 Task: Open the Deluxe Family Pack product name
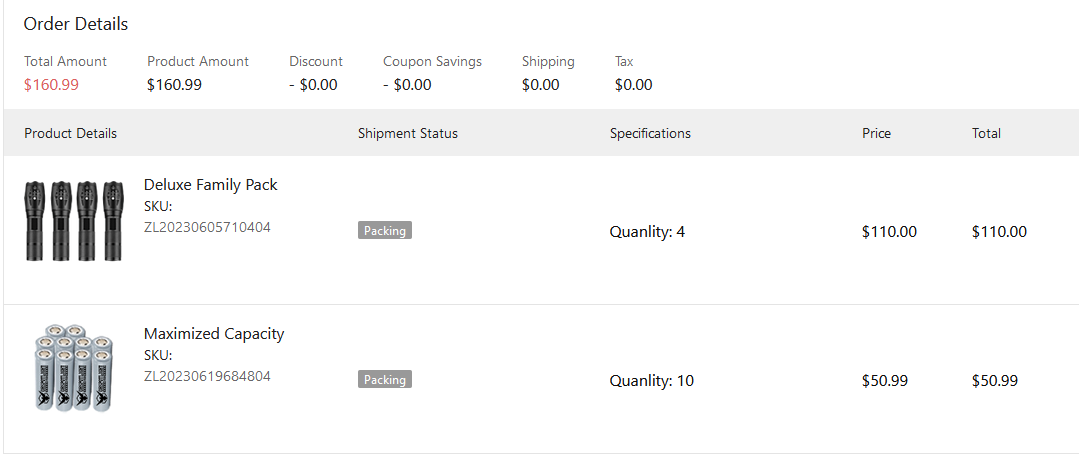(x=210, y=185)
